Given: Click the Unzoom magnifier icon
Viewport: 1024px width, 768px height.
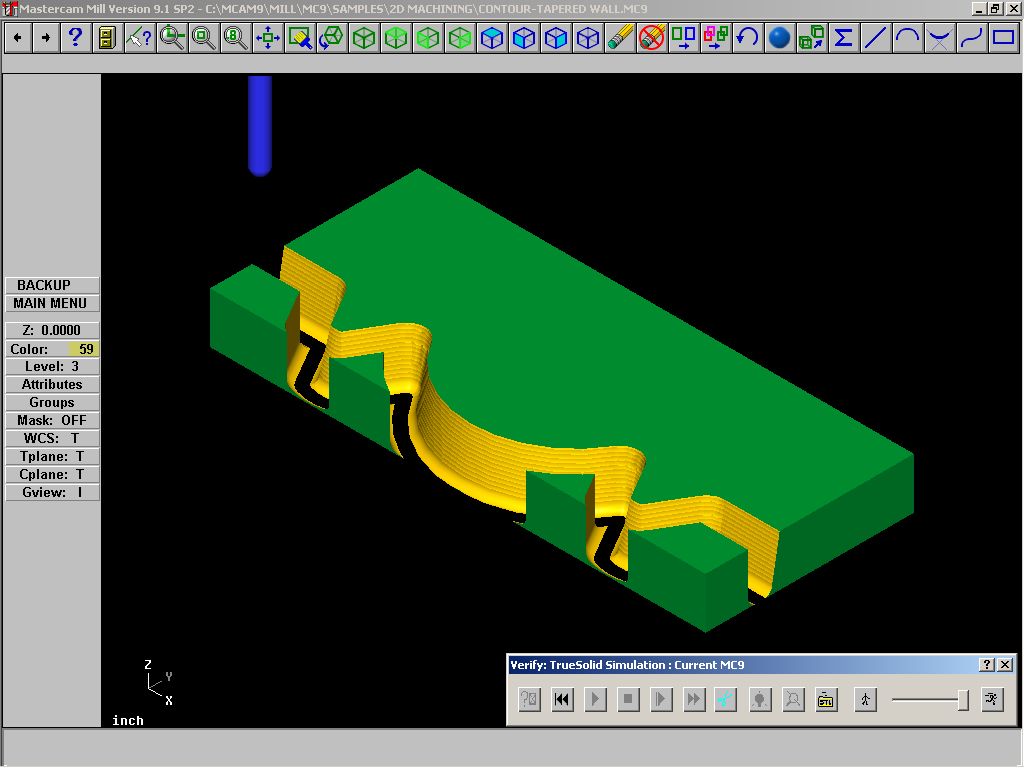Looking at the screenshot, I should (x=203, y=38).
